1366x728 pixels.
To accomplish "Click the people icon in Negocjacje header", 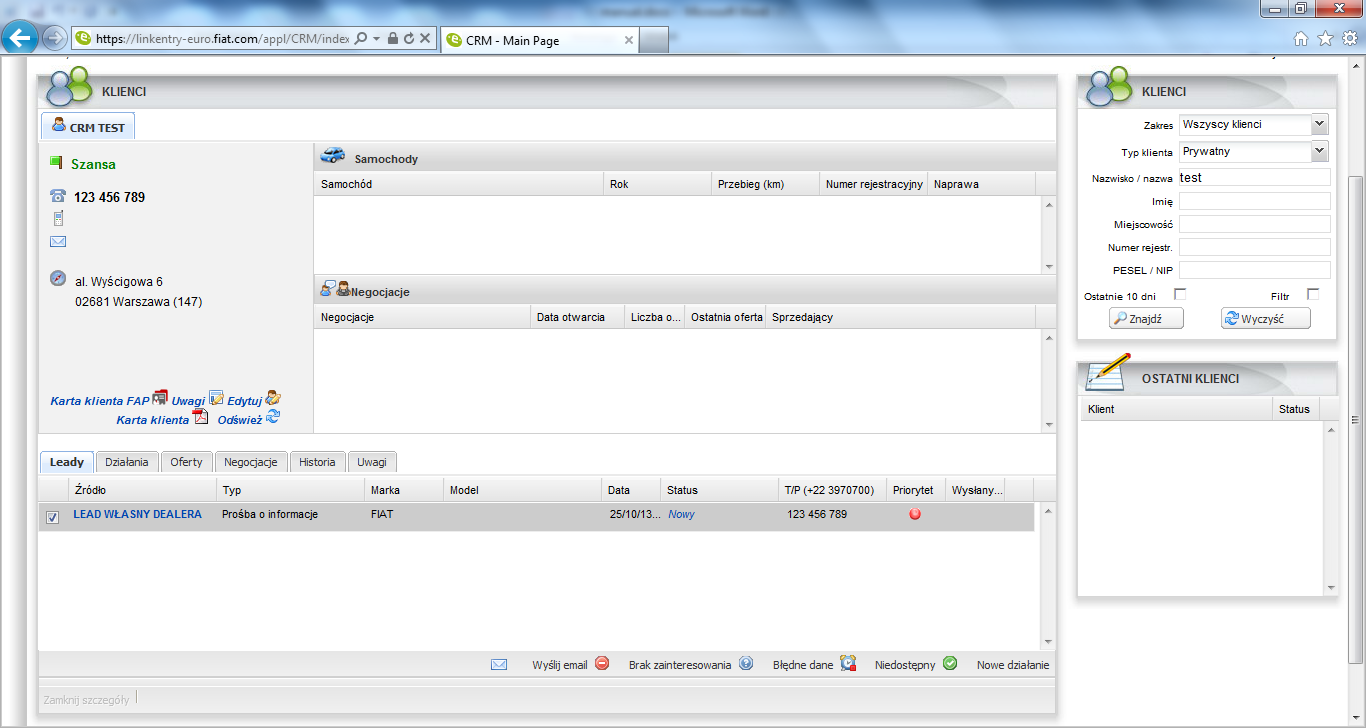I will pyautogui.click(x=335, y=290).
